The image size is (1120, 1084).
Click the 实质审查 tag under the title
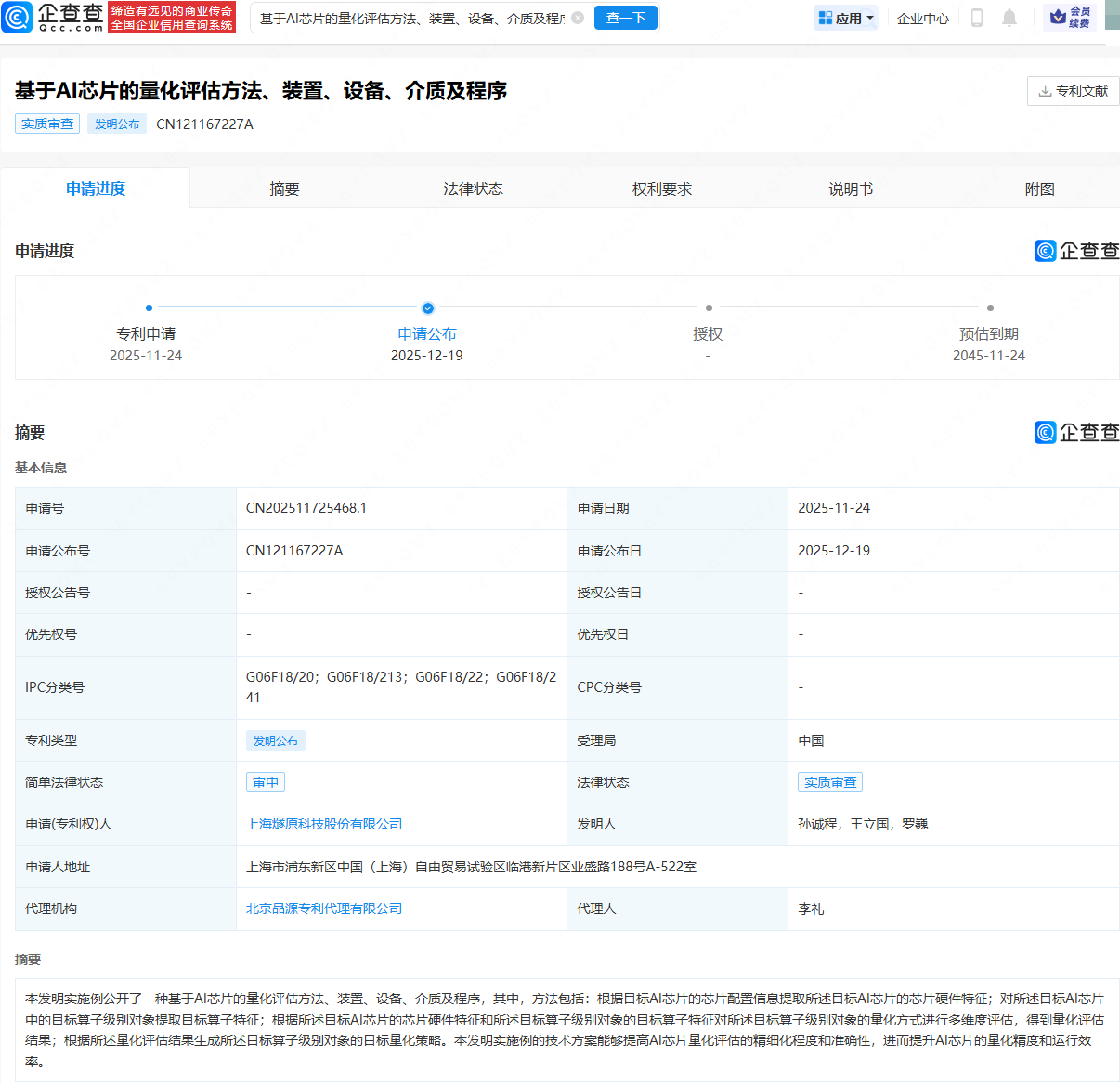point(47,124)
